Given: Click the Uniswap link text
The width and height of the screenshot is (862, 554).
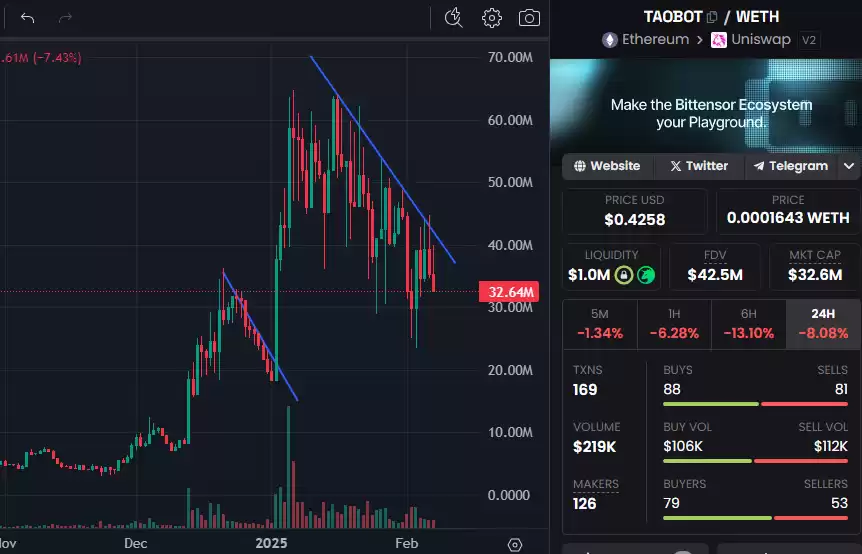Looking at the screenshot, I should [x=761, y=40].
